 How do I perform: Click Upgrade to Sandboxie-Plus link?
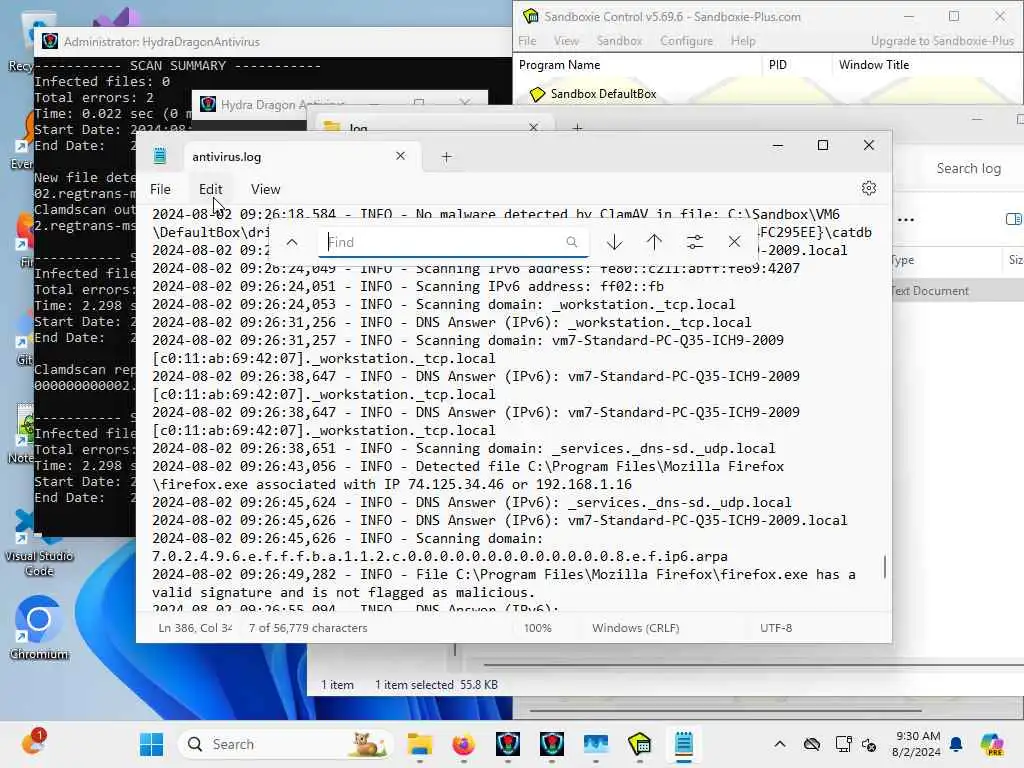[942, 41]
